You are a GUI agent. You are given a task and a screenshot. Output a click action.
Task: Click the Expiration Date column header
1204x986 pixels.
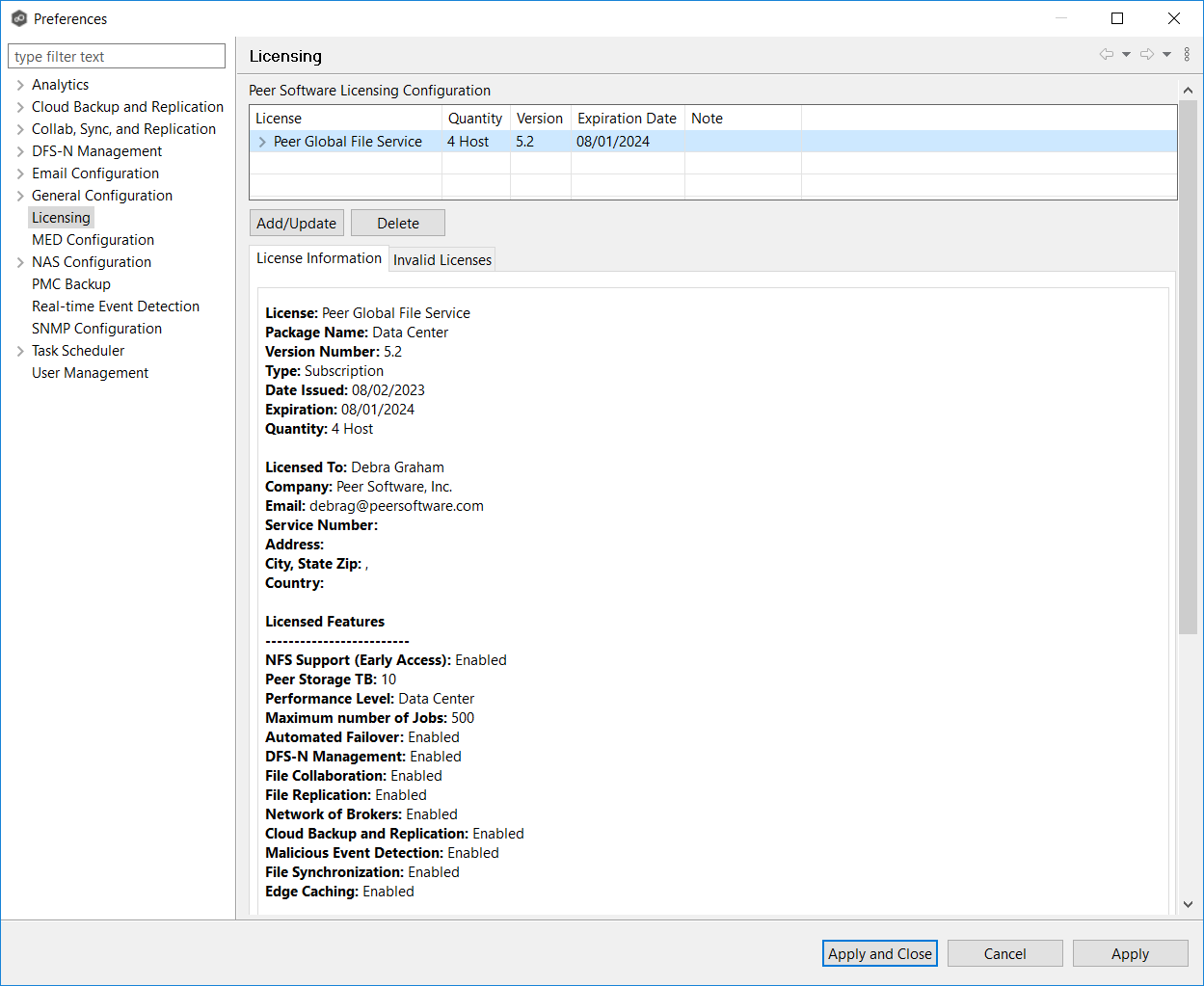click(x=627, y=119)
